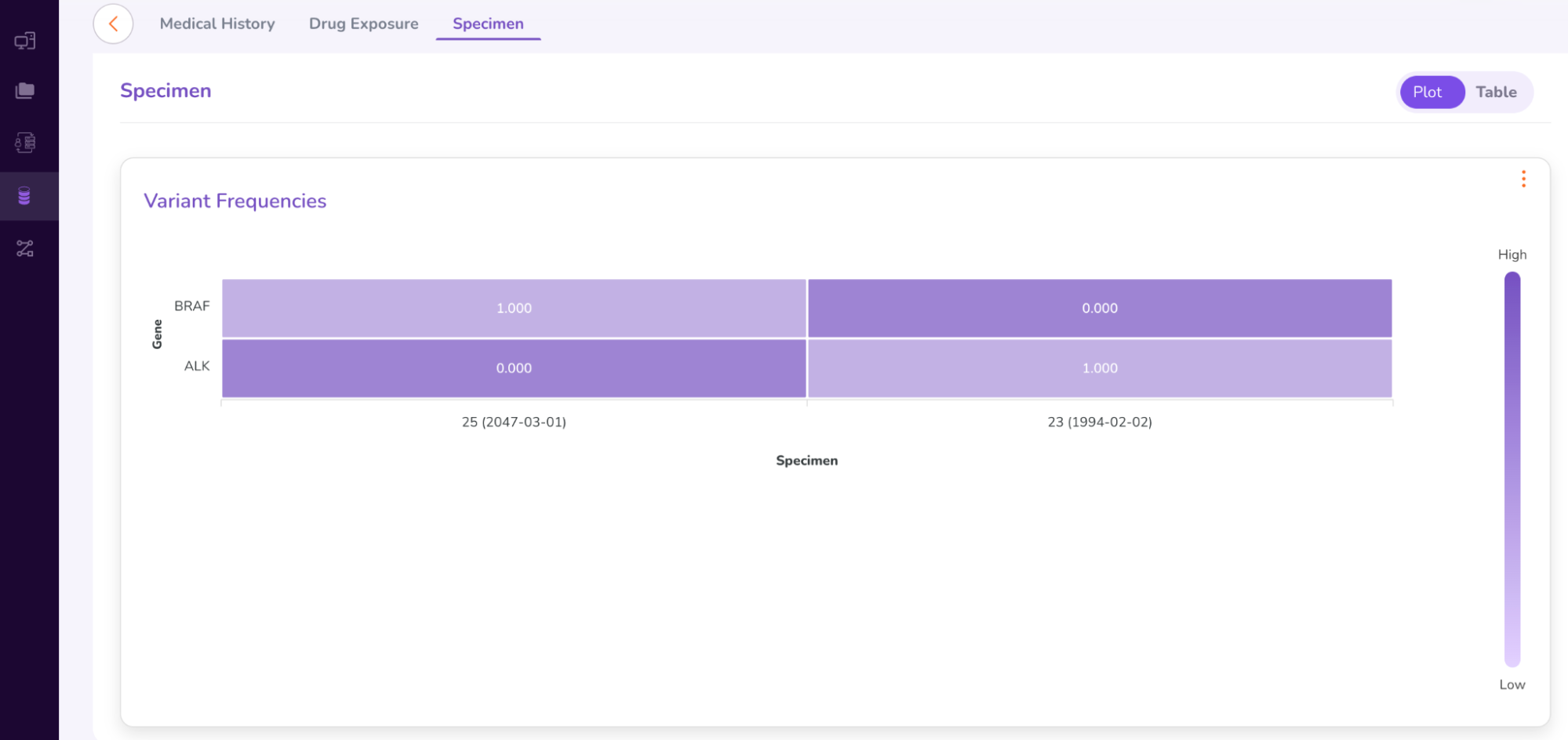
Task: Click BRAF cell for specimen 25
Action: click(x=514, y=308)
